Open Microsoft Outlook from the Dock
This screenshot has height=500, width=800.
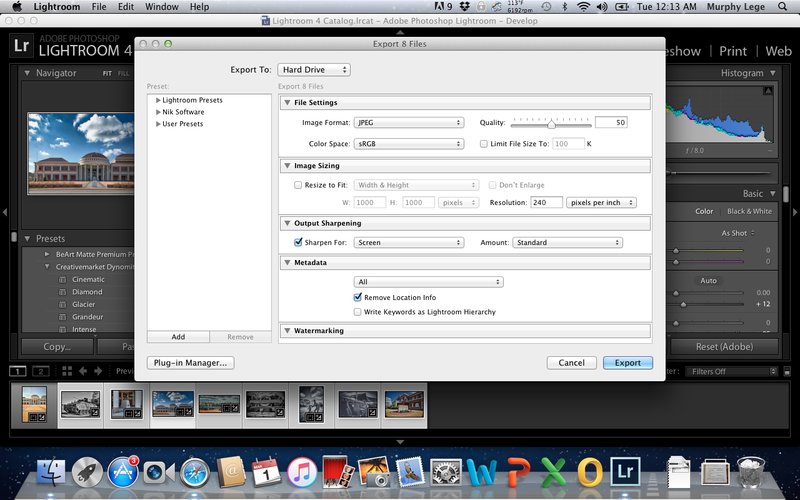point(590,472)
